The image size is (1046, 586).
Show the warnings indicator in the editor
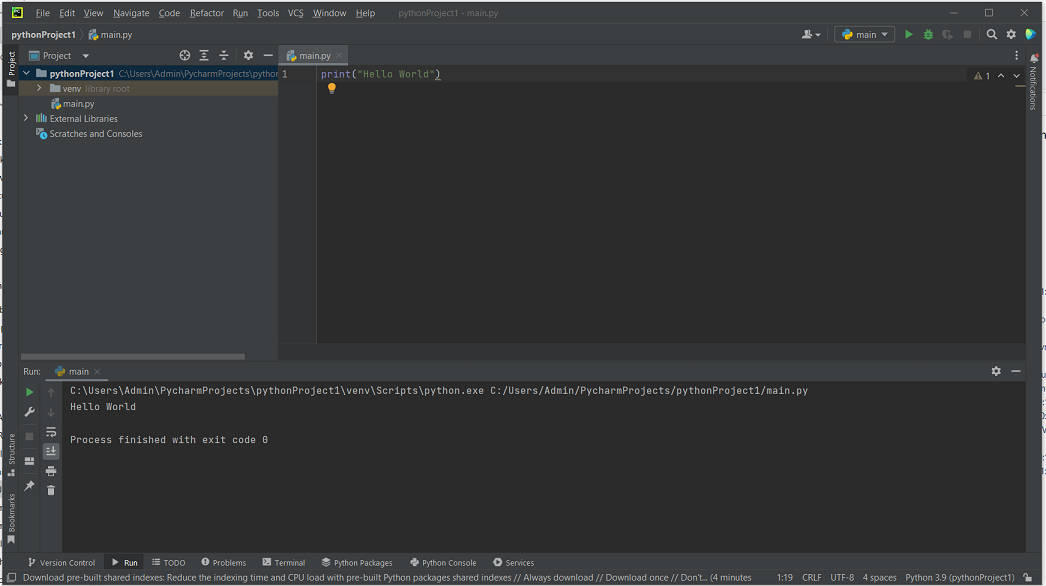coord(982,75)
